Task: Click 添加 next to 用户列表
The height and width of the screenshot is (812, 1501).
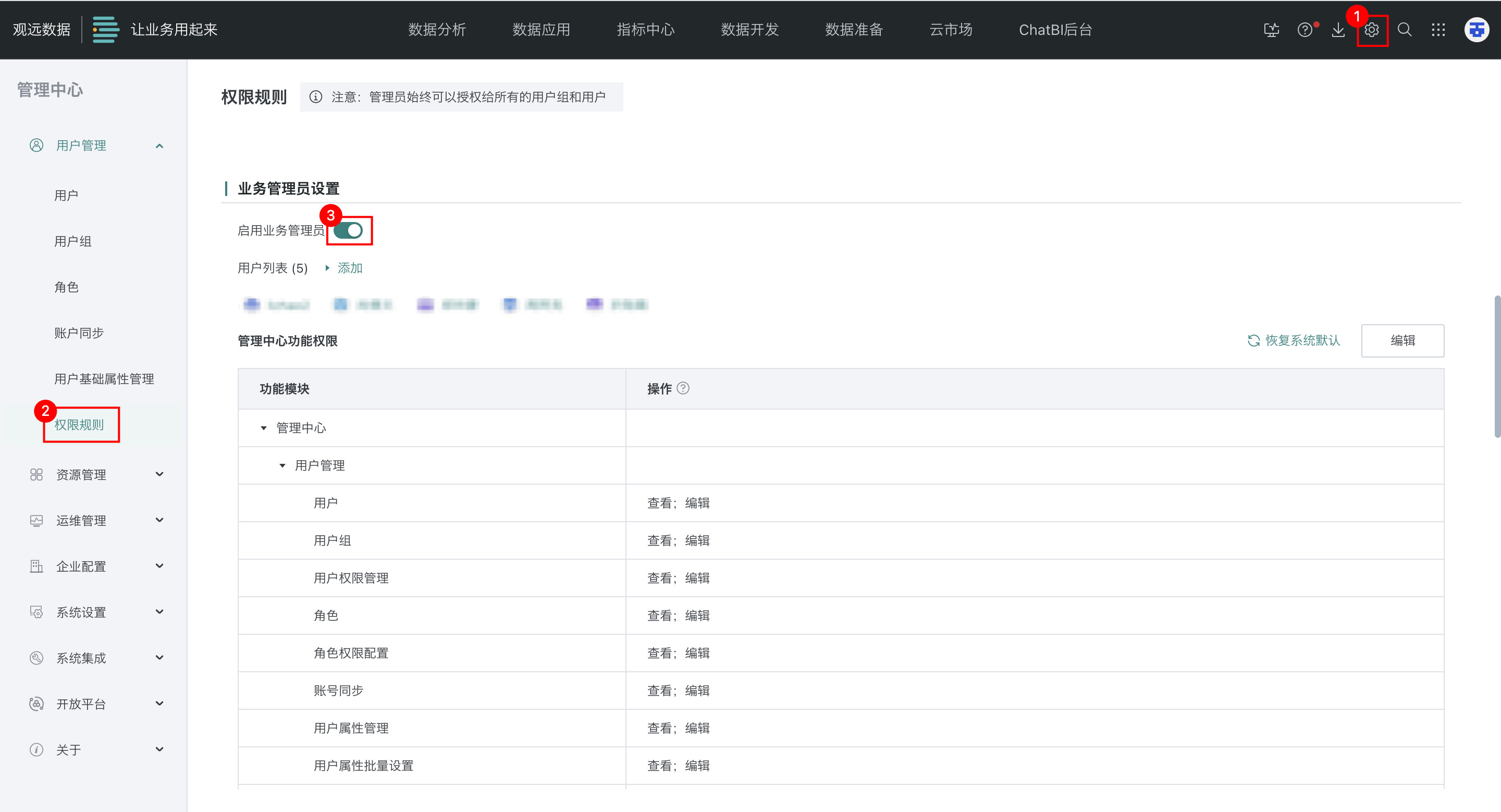Action: pos(350,268)
